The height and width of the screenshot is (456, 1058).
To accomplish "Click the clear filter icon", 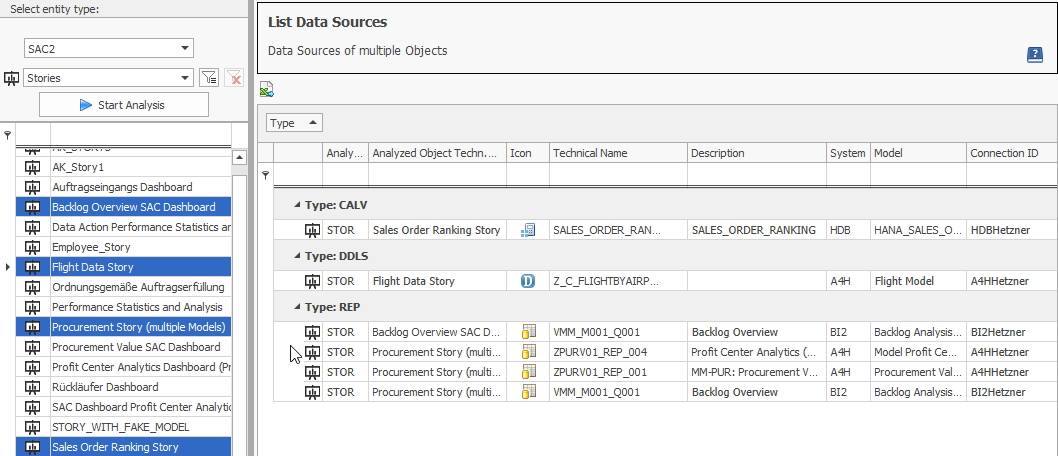I will tap(234, 78).
